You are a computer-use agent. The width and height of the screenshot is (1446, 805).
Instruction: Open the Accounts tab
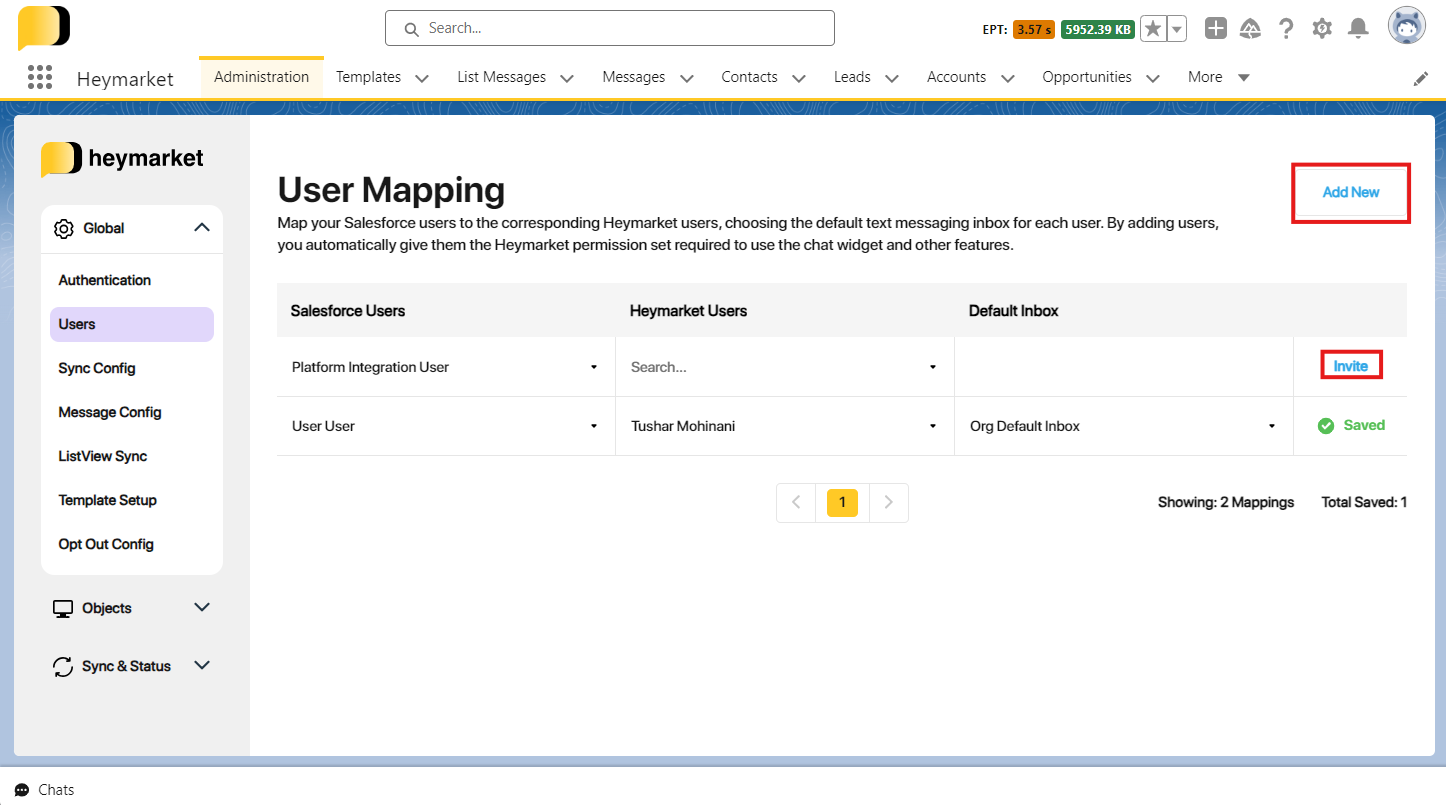(x=956, y=77)
